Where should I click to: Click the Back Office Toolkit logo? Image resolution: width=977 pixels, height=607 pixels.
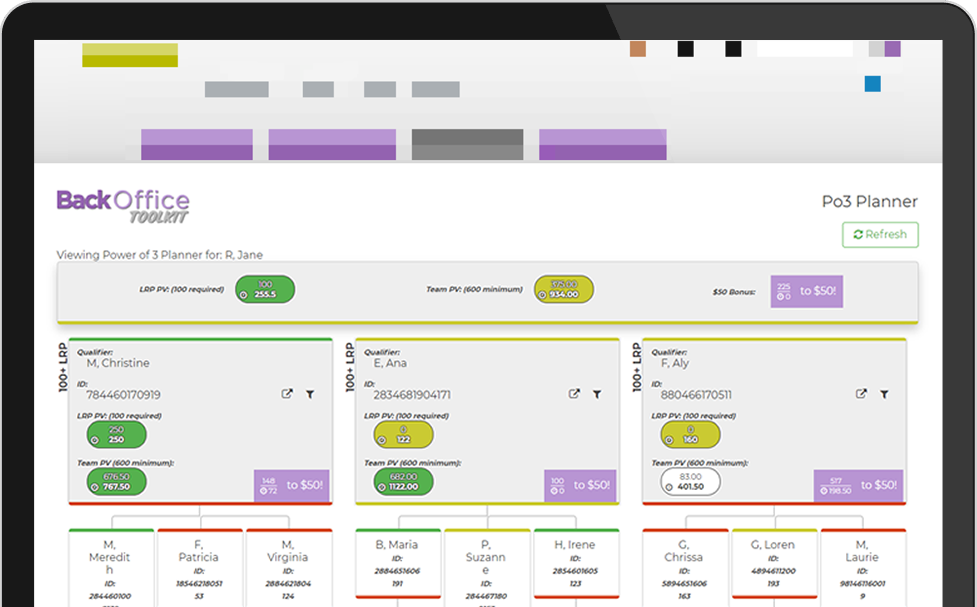click(x=123, y=205)
